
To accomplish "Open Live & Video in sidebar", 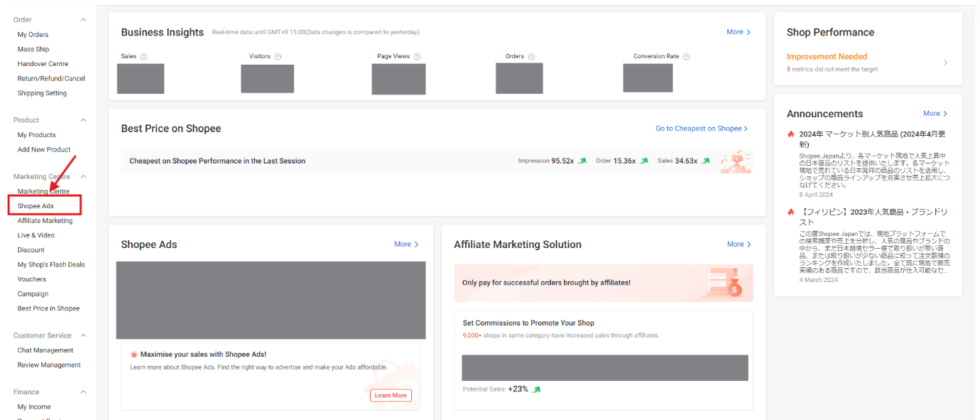I will (x=36, y=236).
